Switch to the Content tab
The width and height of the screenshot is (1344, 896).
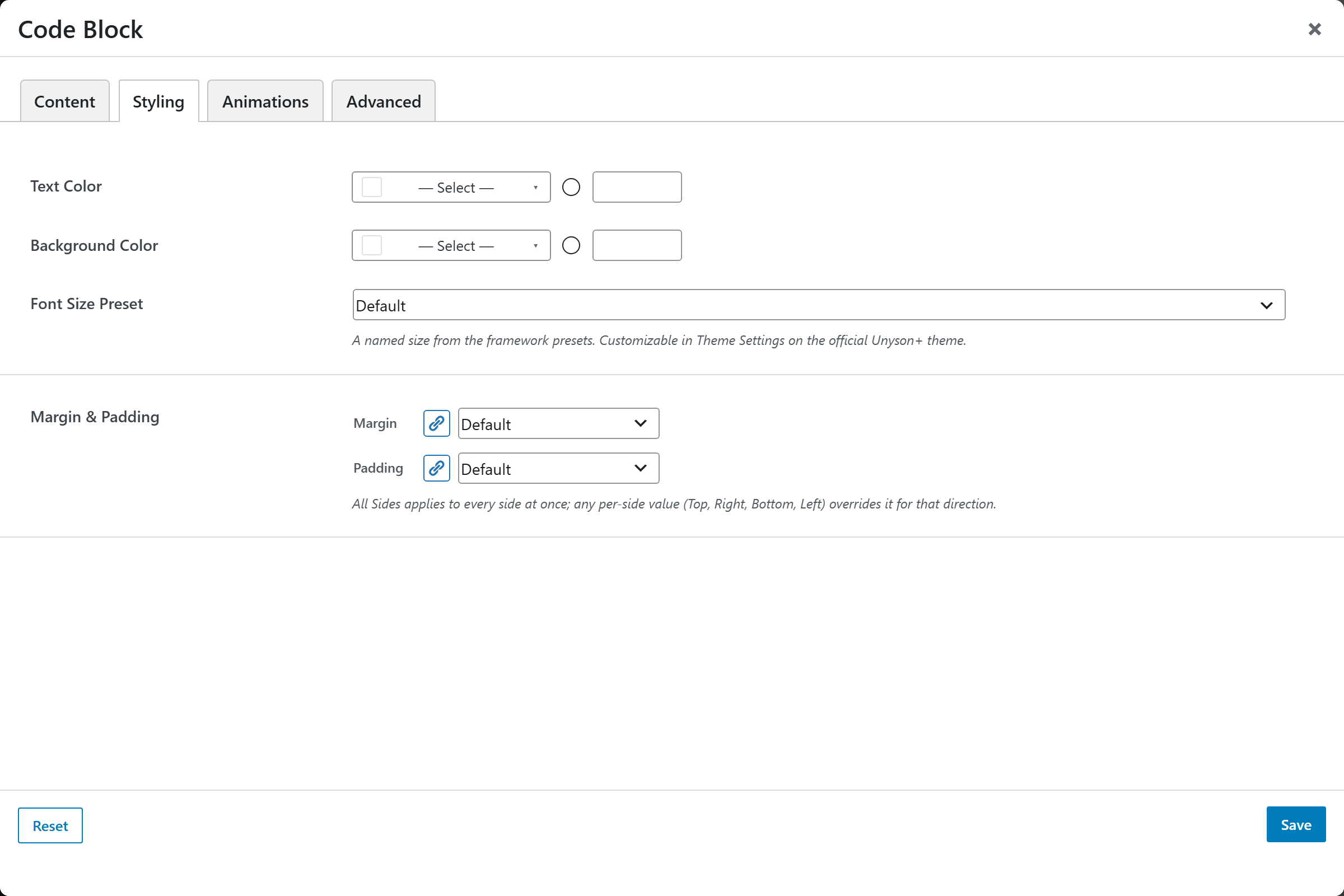[64, 101]
